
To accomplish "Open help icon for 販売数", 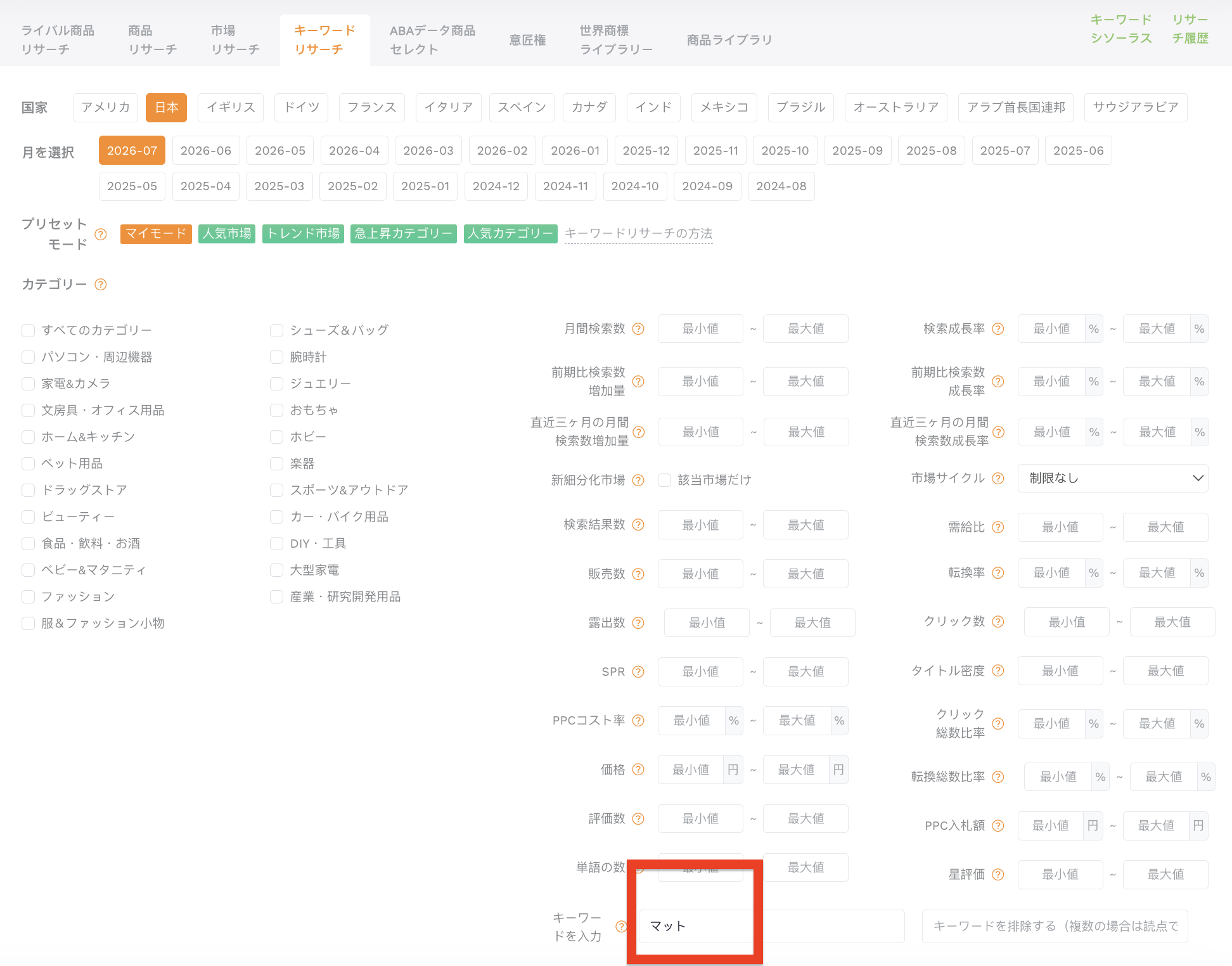I will (x=638, y=574).
